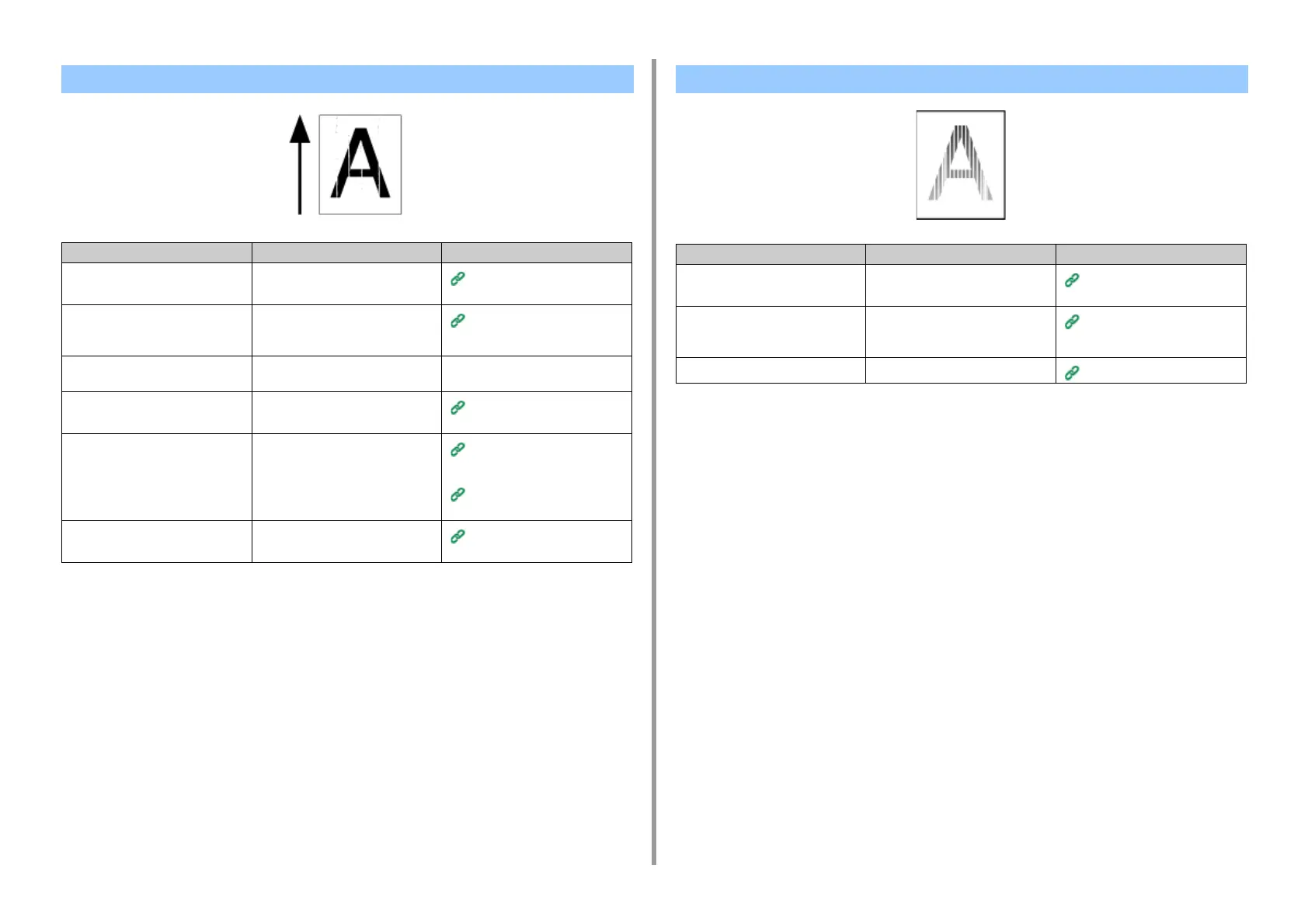Select the black letter A sample image with white streaks
Viewport: 1308px width, 924px height.
pos(360,165)
